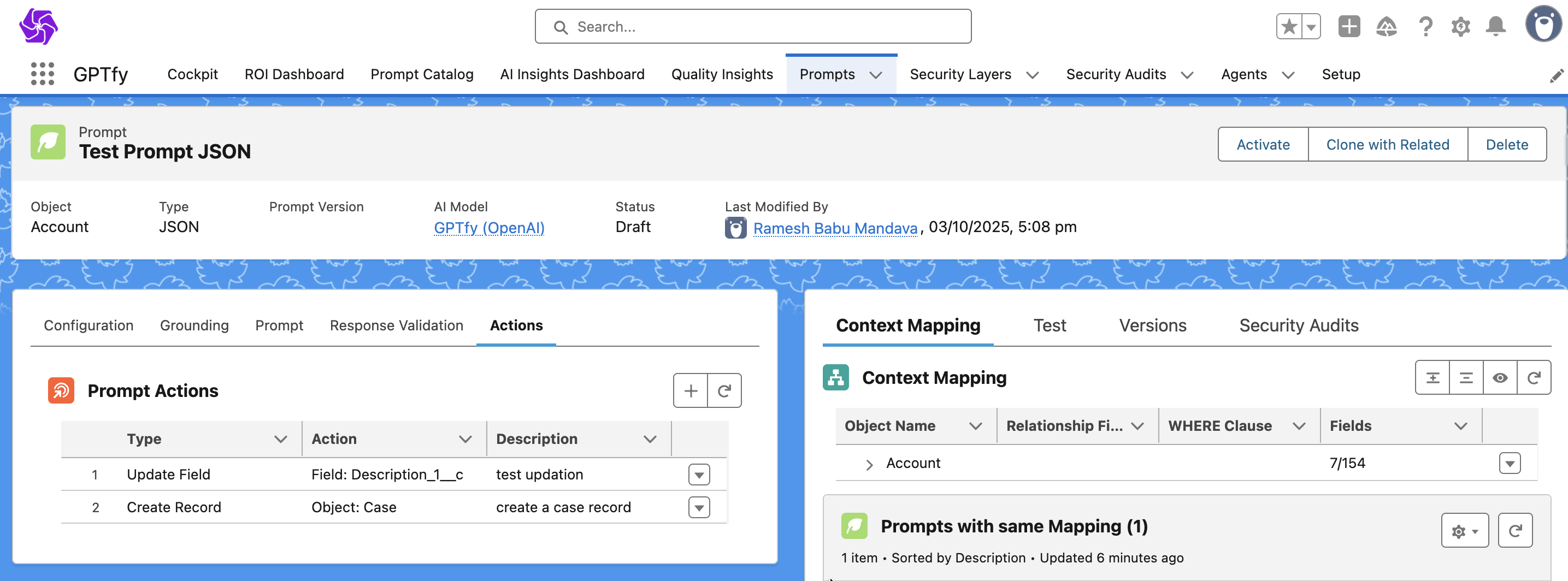The width and height of the screenshot is (1568, 581).
Task: Open the Setup gear icon in header
Action: click(x=1460, y=27)
